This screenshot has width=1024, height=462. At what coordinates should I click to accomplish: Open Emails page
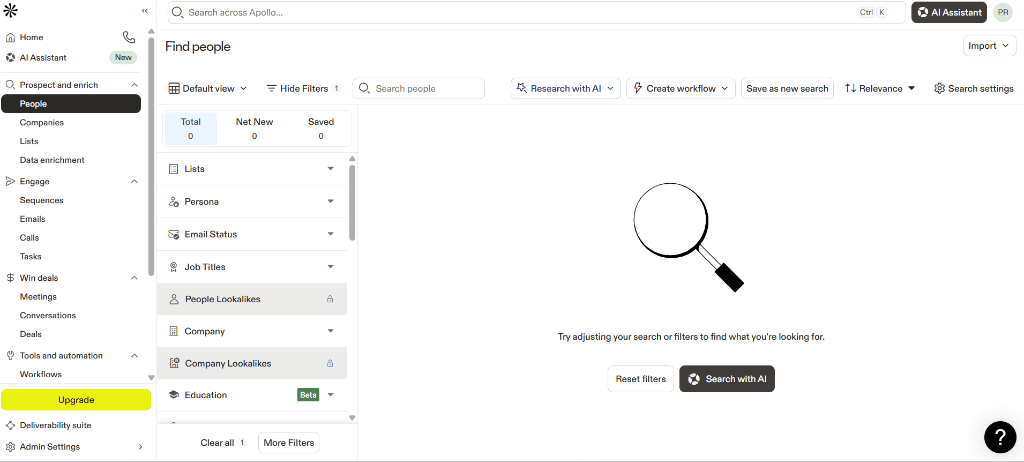click(x=33, y=219)
